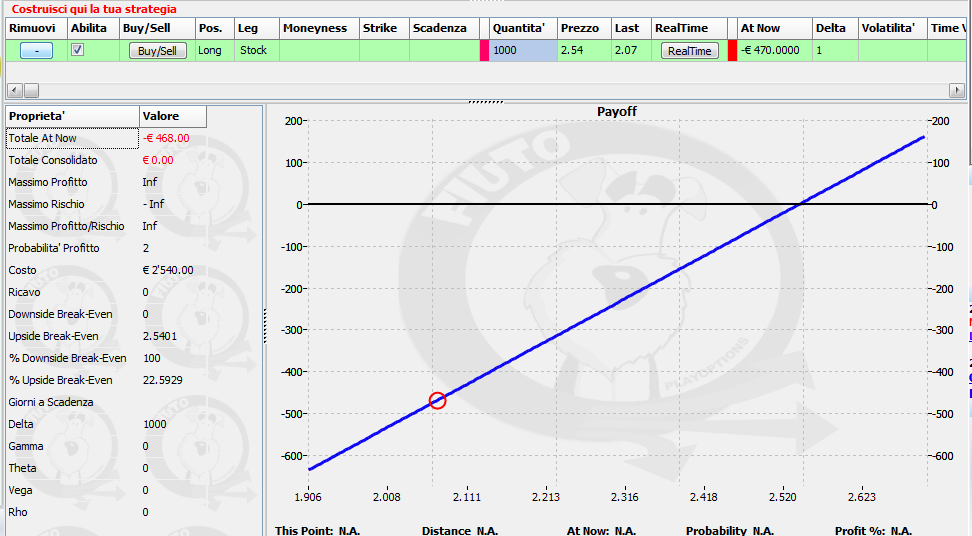Click the left arrow of horizontal scrollbar

(x=15, y=90)
